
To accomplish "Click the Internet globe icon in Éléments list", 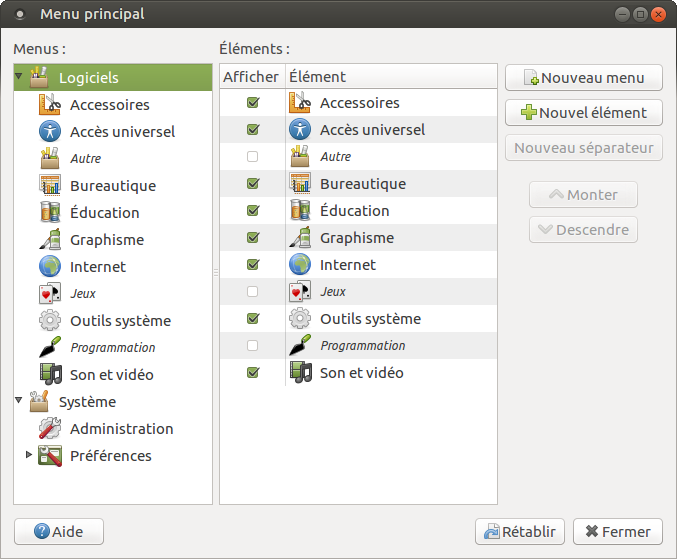I will click(300, 265).
